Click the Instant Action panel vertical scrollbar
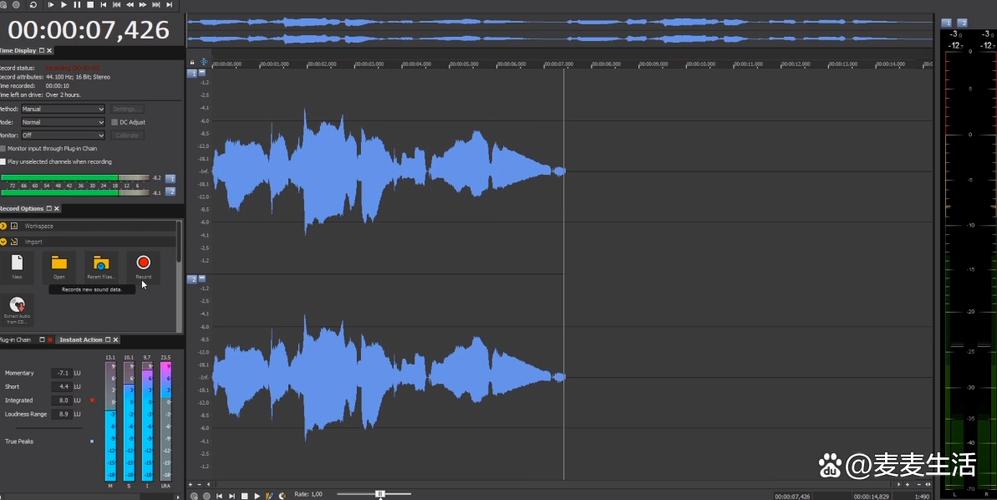Image resolution: width=997 pixels, height=500 pixels. (x=179, y=275)
